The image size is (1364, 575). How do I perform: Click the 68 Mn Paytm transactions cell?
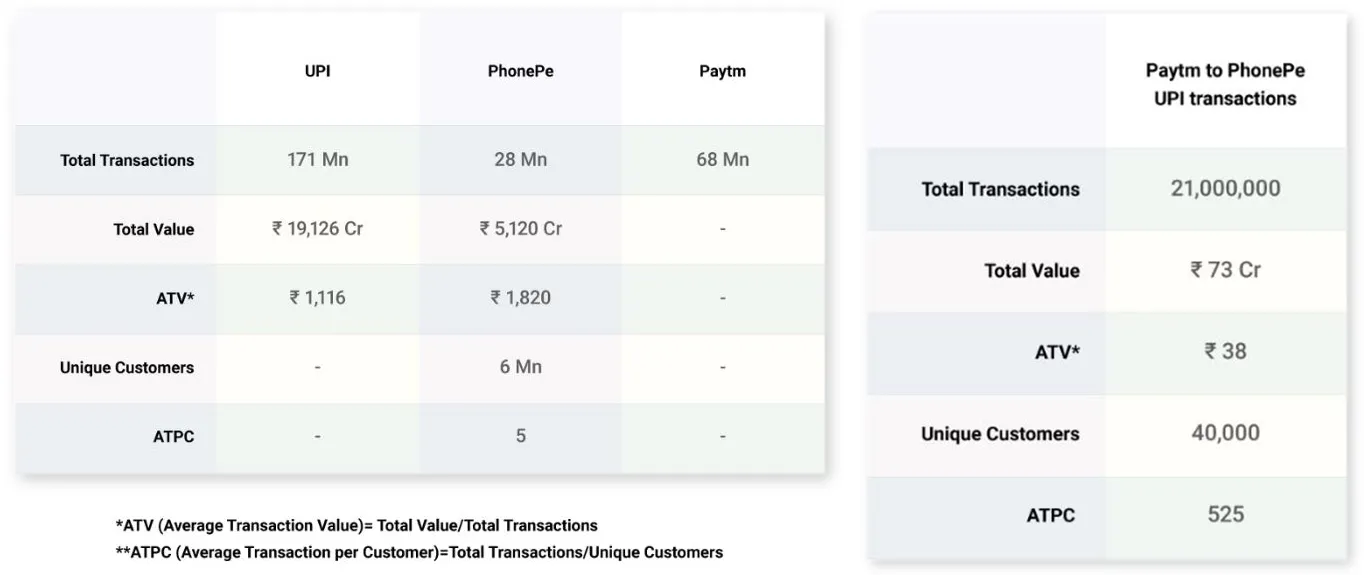pos(722,159)
